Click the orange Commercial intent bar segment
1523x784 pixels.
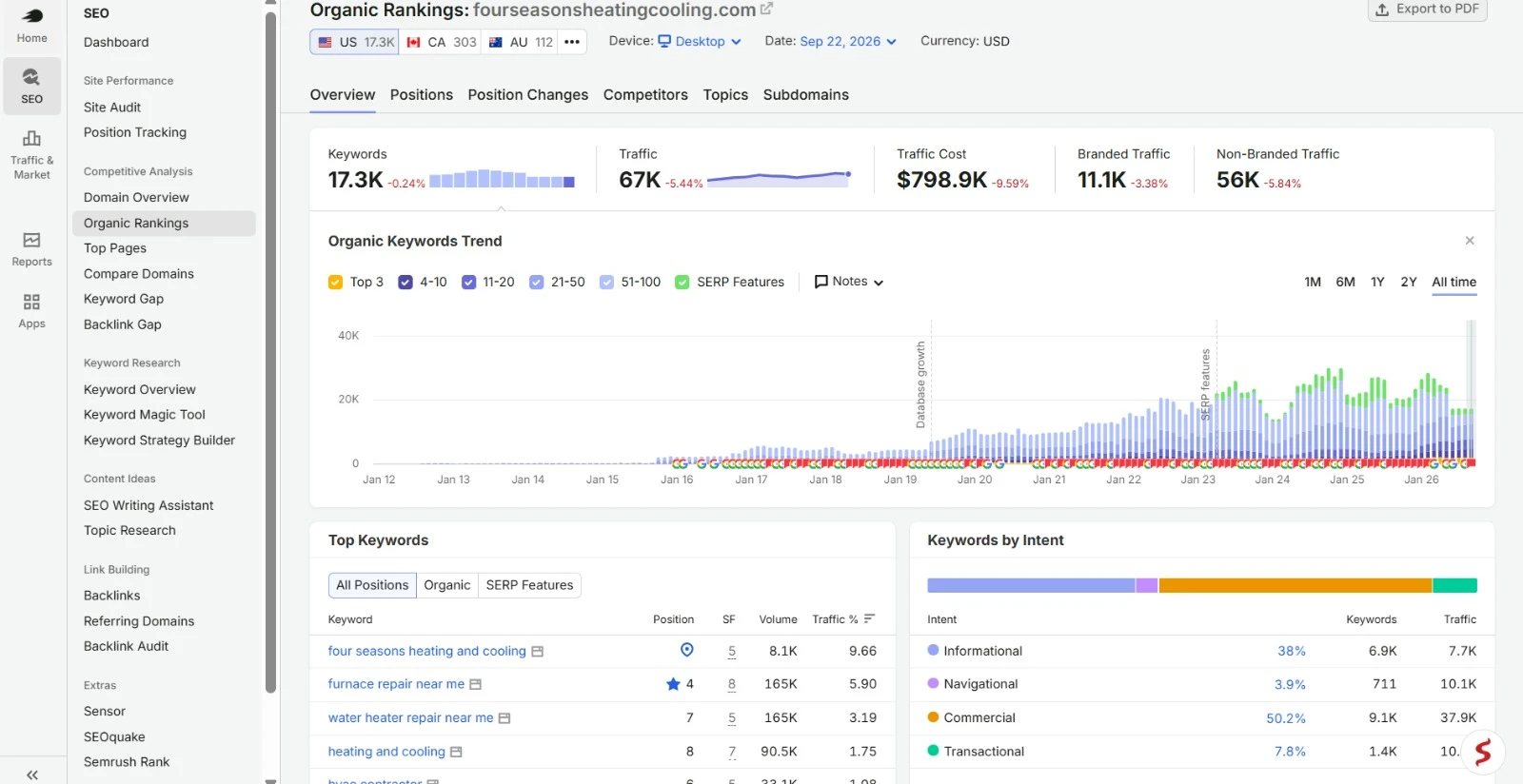pyautogui.click(x=1295, y=585)
